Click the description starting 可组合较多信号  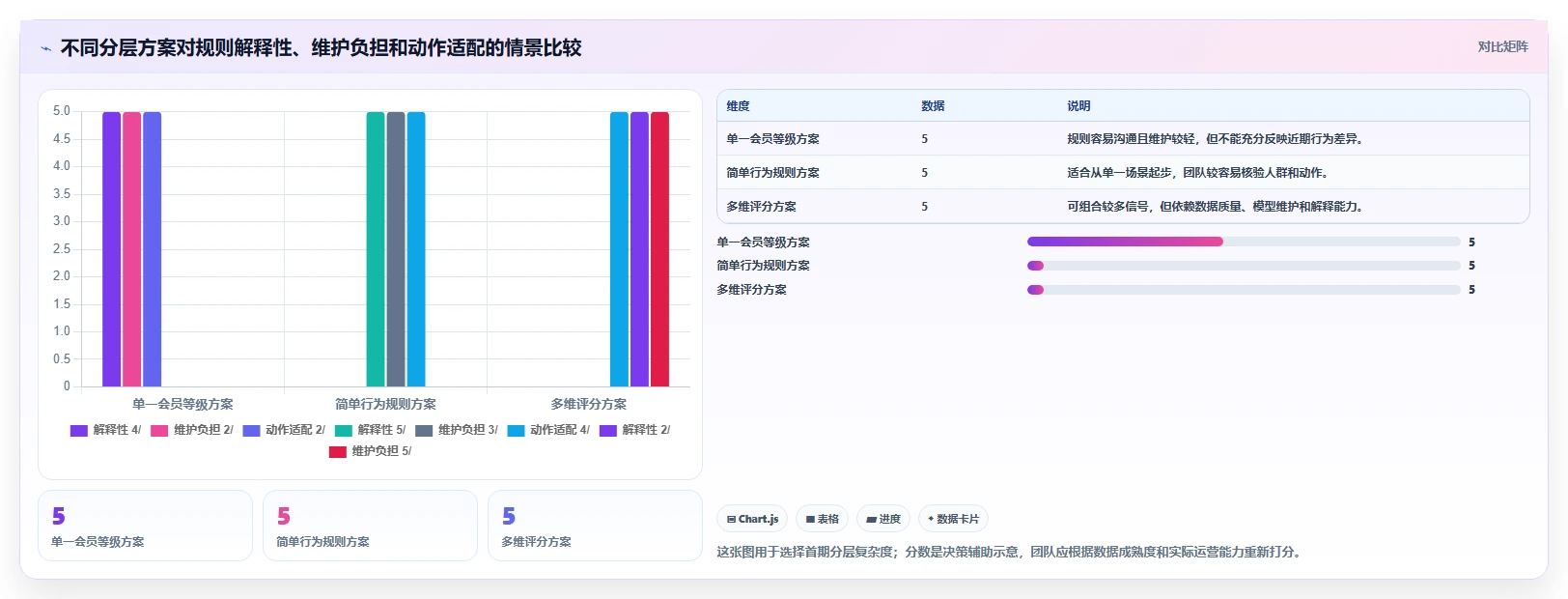[x=1216, y=207]
